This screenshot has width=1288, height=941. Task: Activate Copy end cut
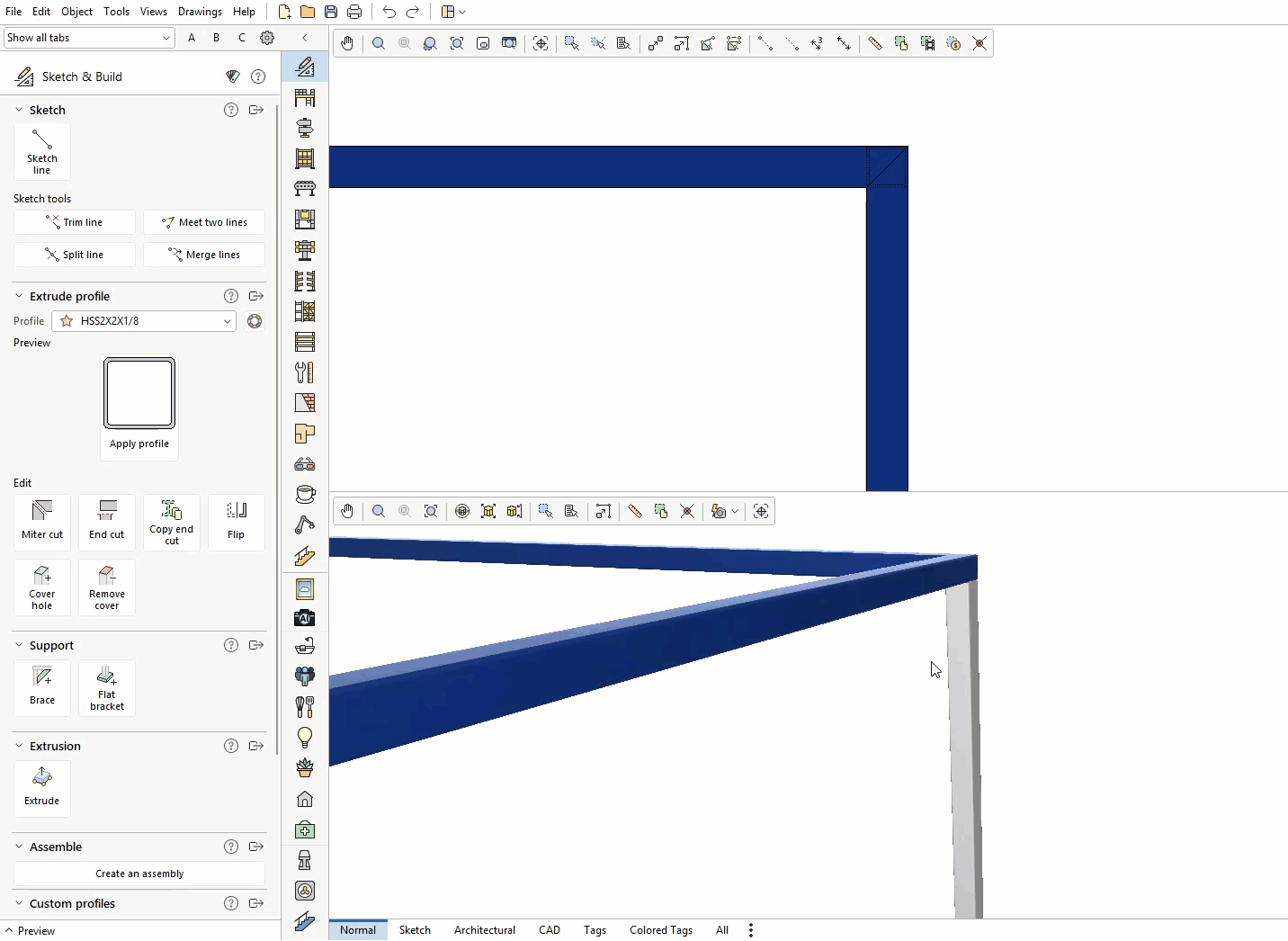[x=172, y=522]
